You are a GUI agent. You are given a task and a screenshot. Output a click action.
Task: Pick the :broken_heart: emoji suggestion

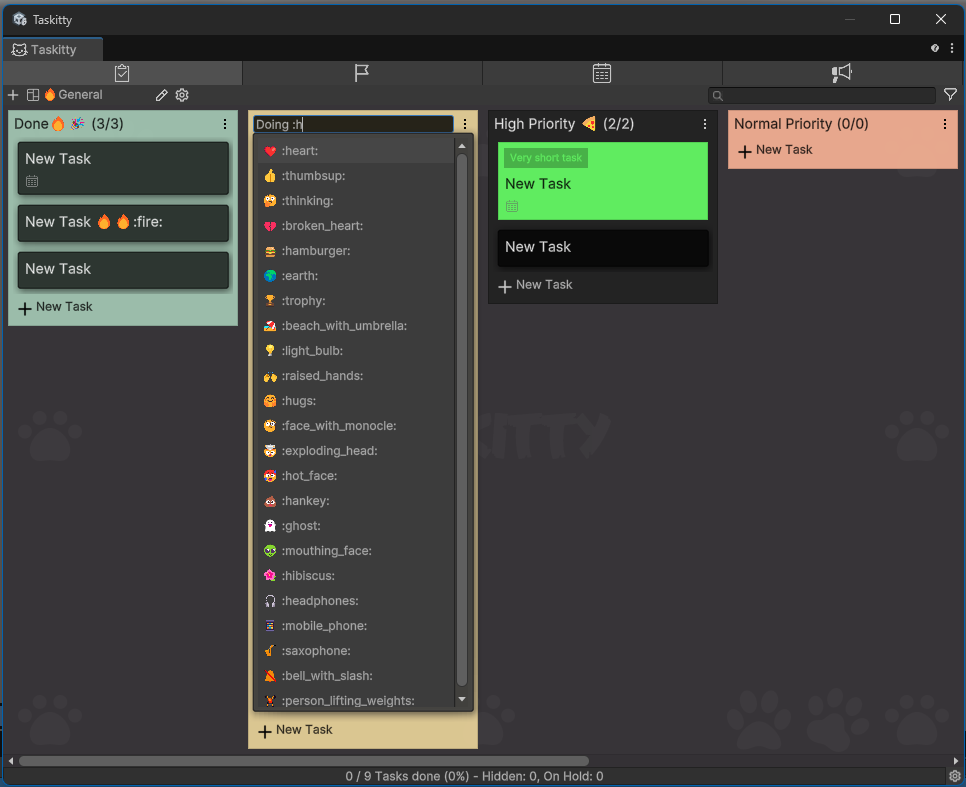[354, 226]
